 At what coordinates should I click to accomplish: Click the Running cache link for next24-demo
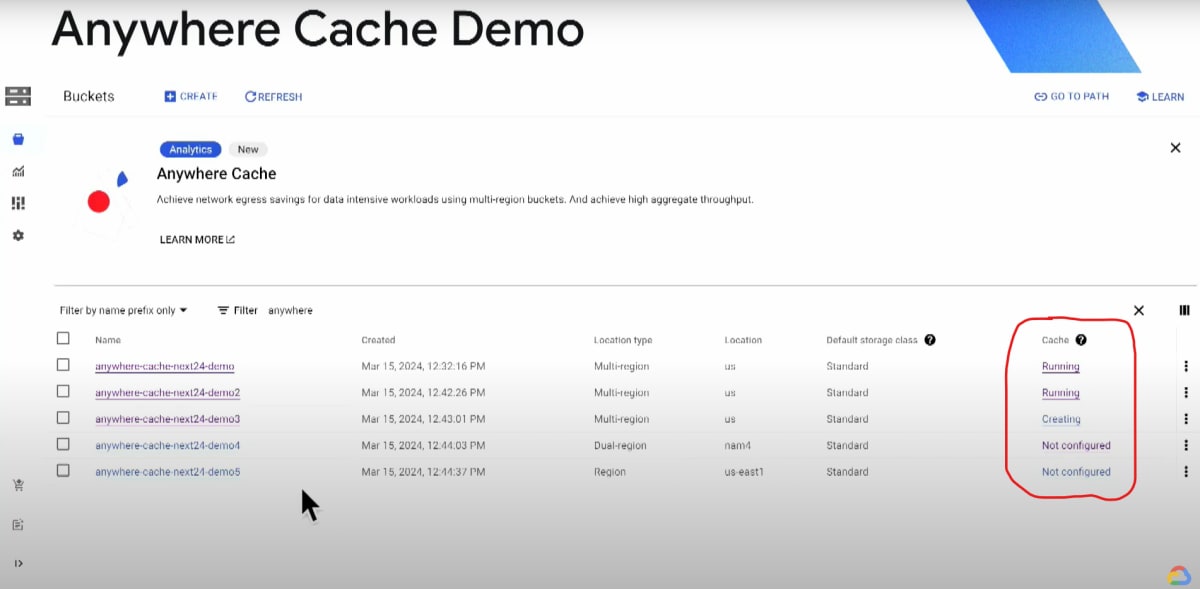[1060, 367]
